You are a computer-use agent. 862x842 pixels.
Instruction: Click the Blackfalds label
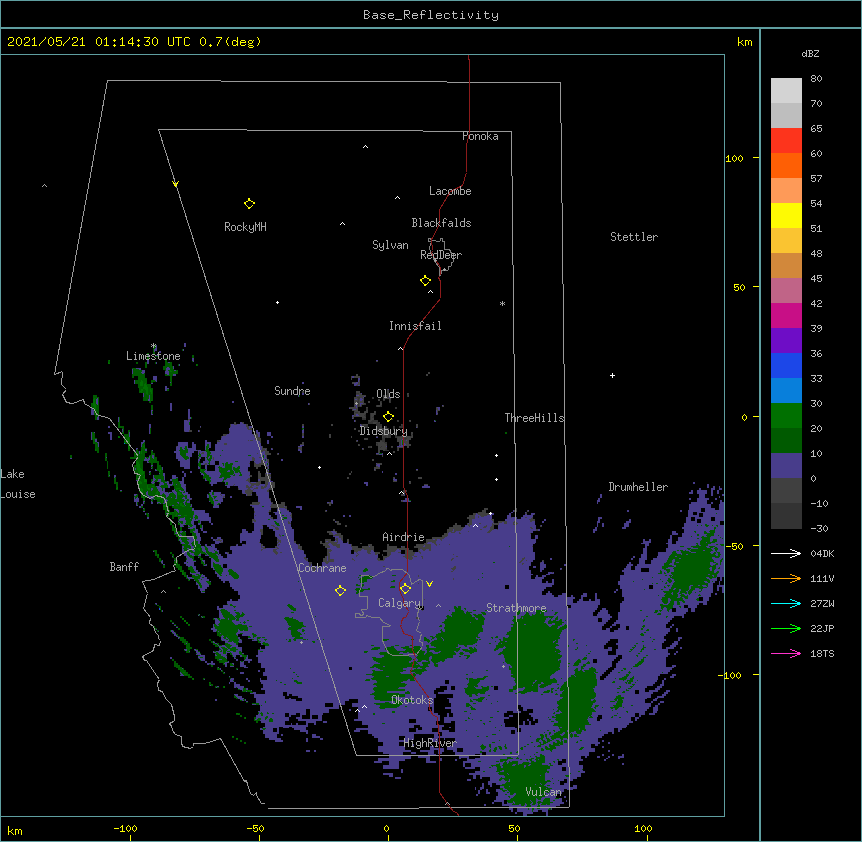point(441,223)
